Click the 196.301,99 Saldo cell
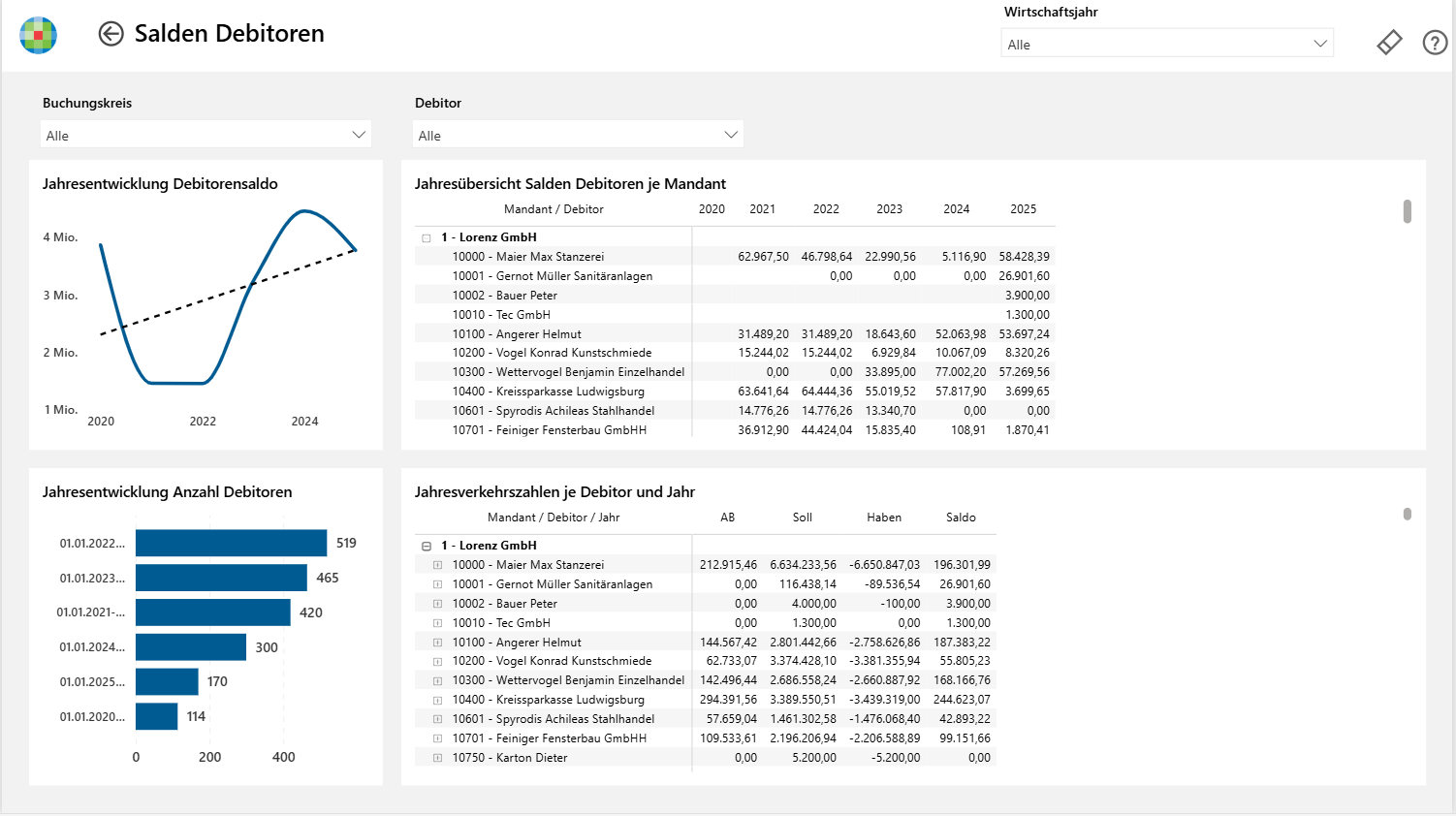Image resolution: width=1456 pixels, height=816 pixels. tap(962, 565)
